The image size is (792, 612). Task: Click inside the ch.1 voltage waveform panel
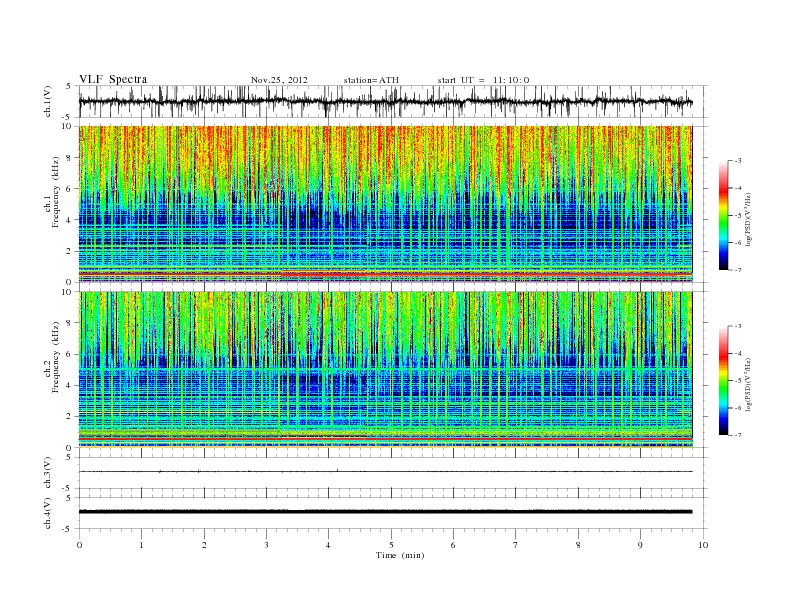pyautogui.click(x=393, y=101)
